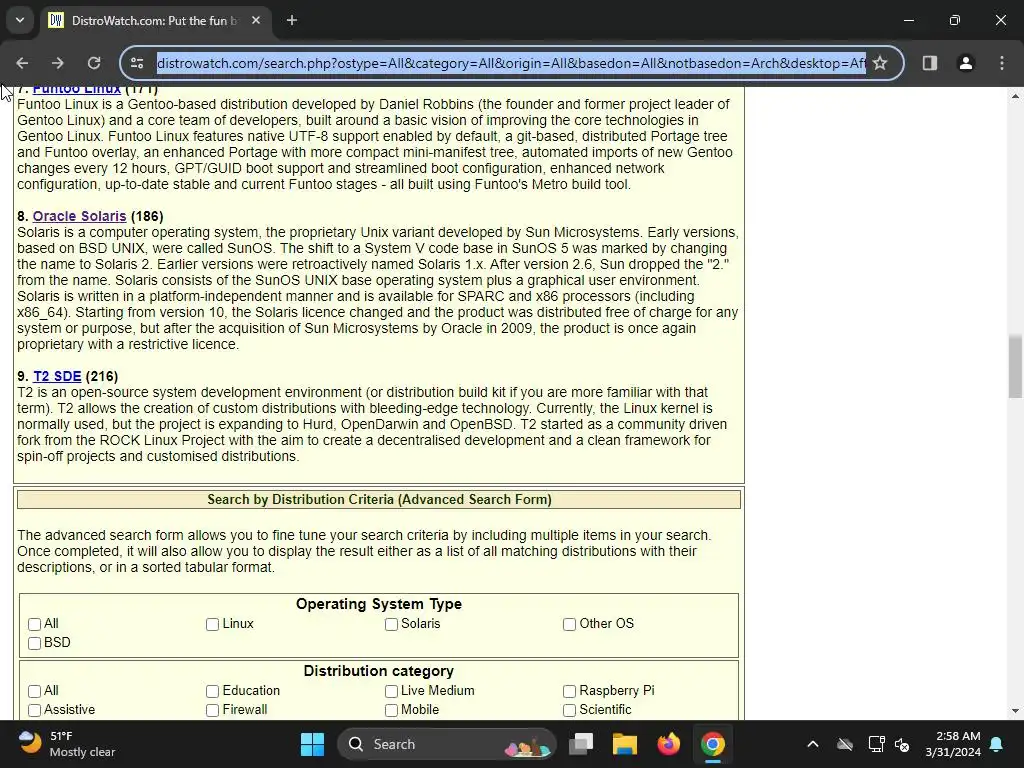Open the weather widget showing 51°F
This screenshot has width=1024, height=768.
point(67,744)
